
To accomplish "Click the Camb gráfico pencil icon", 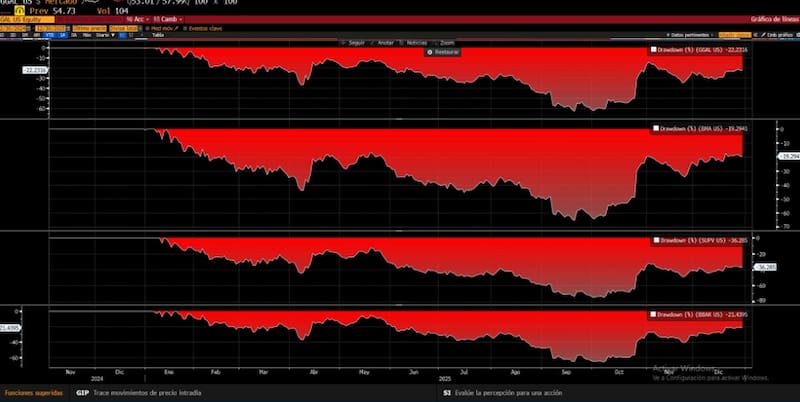I will 764,35.
